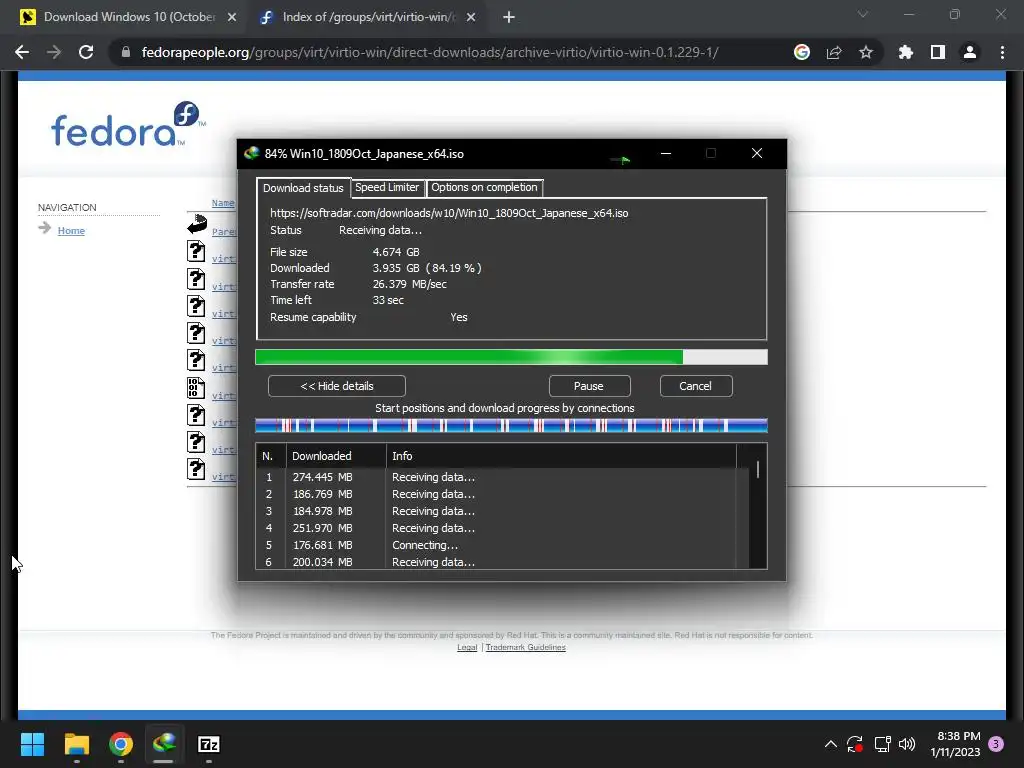Image resolution: width=1024 pixels, height=768 pixels.
Task: Open Internet Download Manager from taskbar
Action: coord(164,744)
